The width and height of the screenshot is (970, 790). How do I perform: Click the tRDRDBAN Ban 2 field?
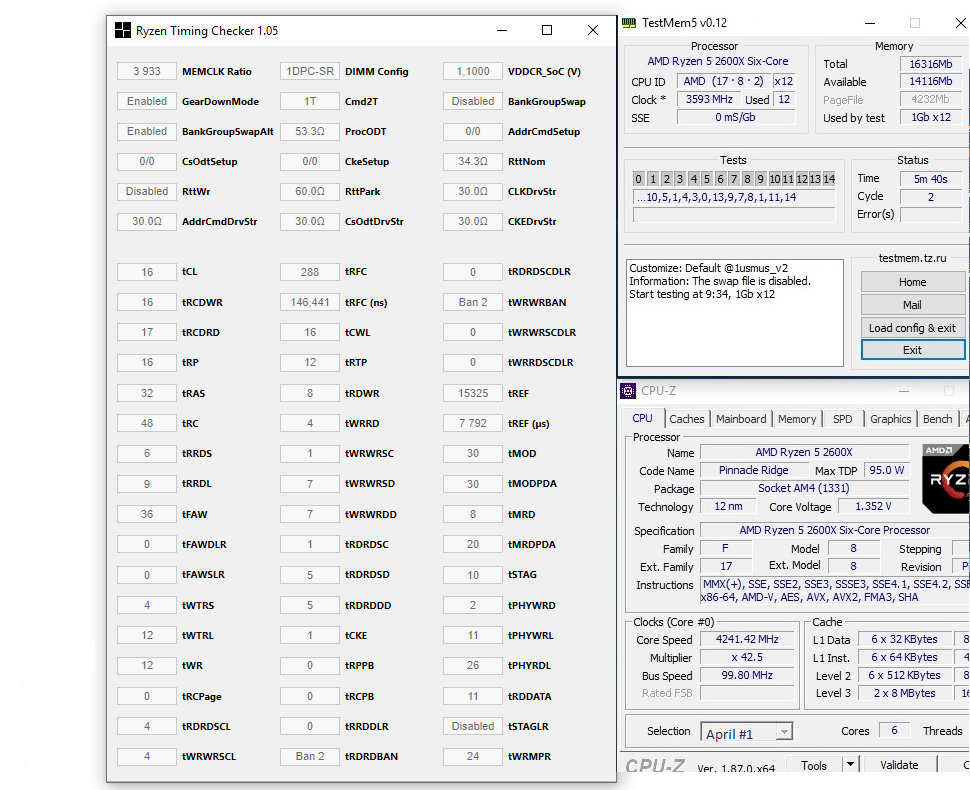click(x=310, y=756)
